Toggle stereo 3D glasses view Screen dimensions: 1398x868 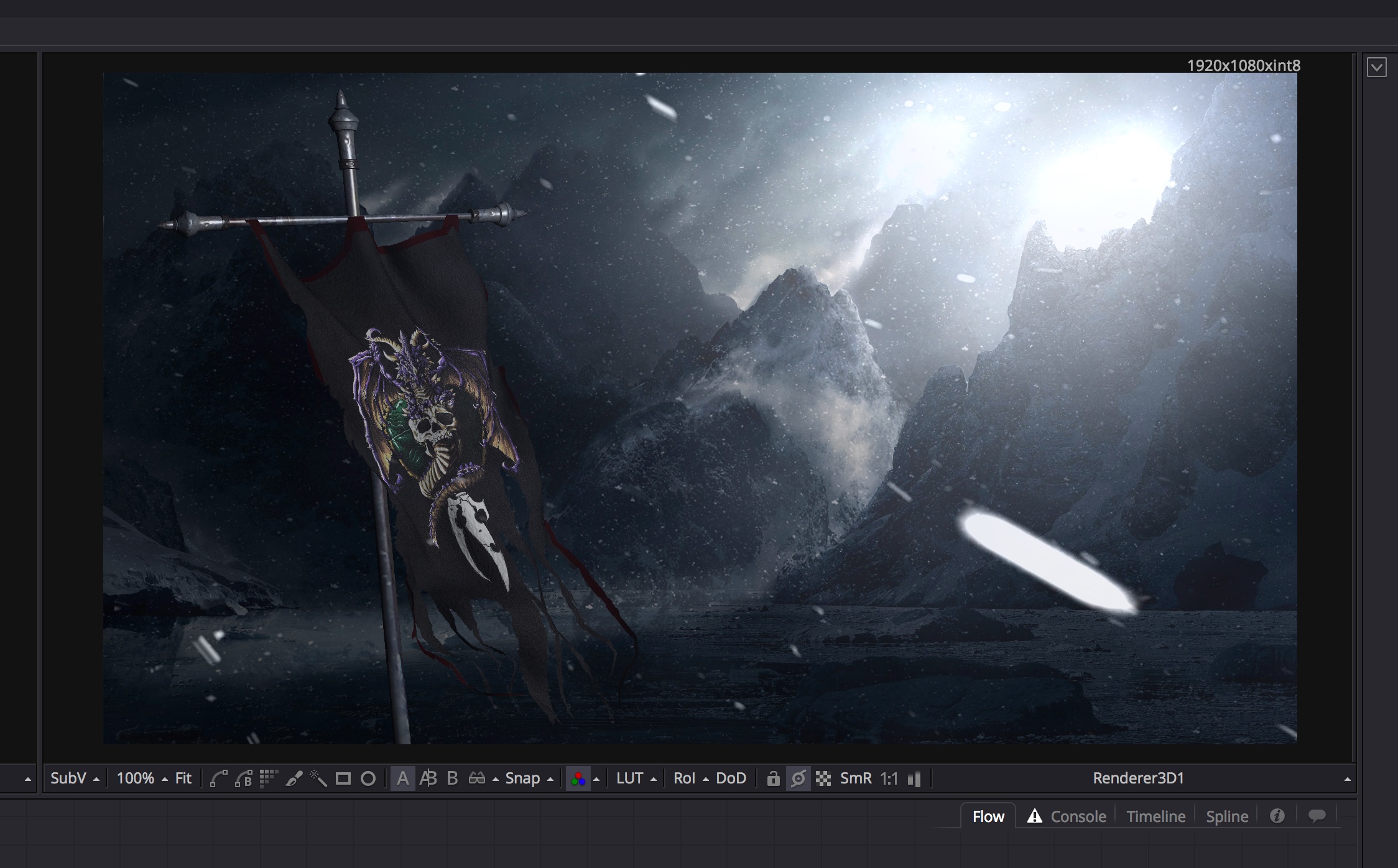[x=476, y=778]
